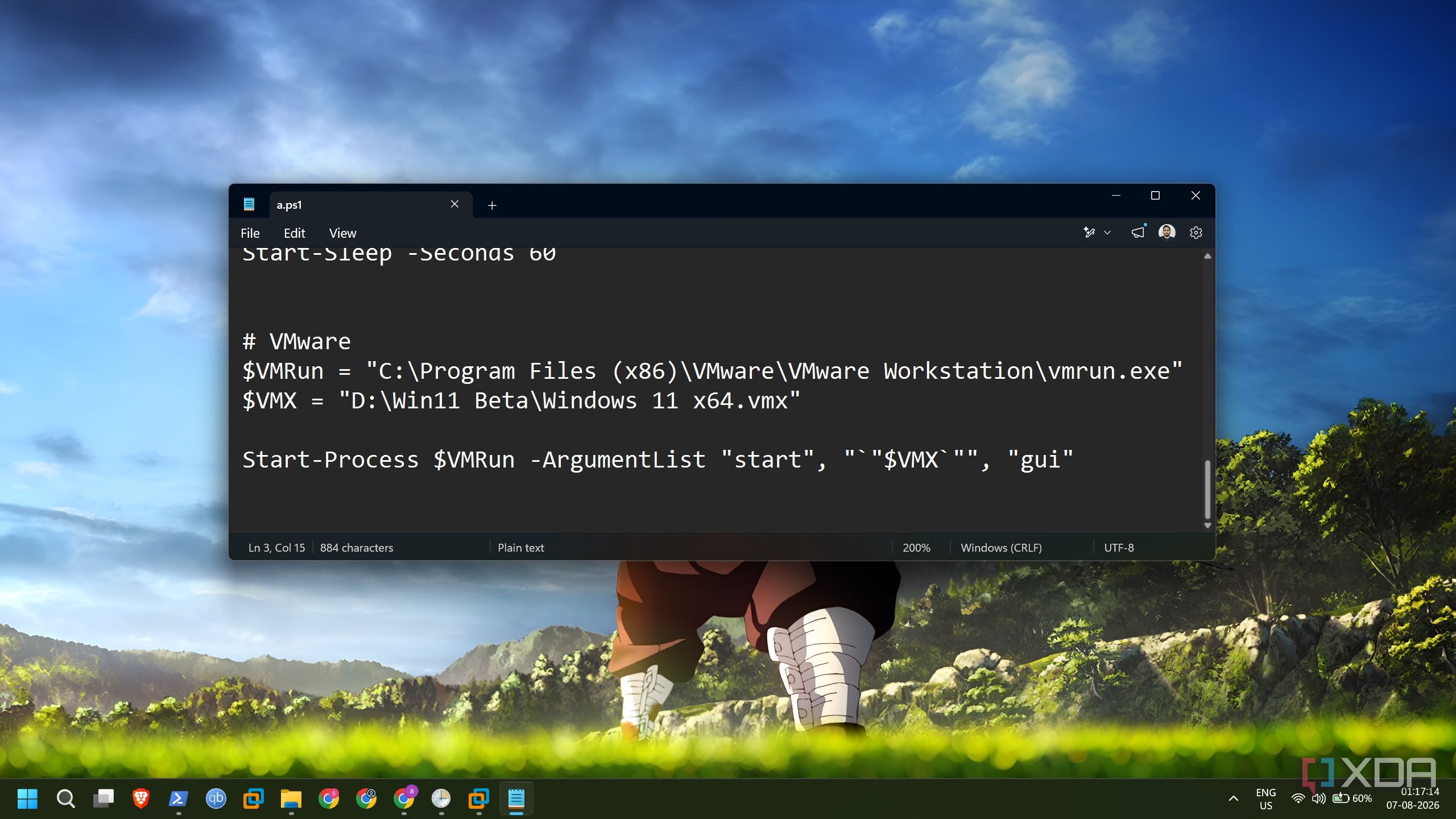The height and width of the screenshot is (819, 1456).
Task: Launch Brave browser from the taskbar
Action: click(140, 799)
